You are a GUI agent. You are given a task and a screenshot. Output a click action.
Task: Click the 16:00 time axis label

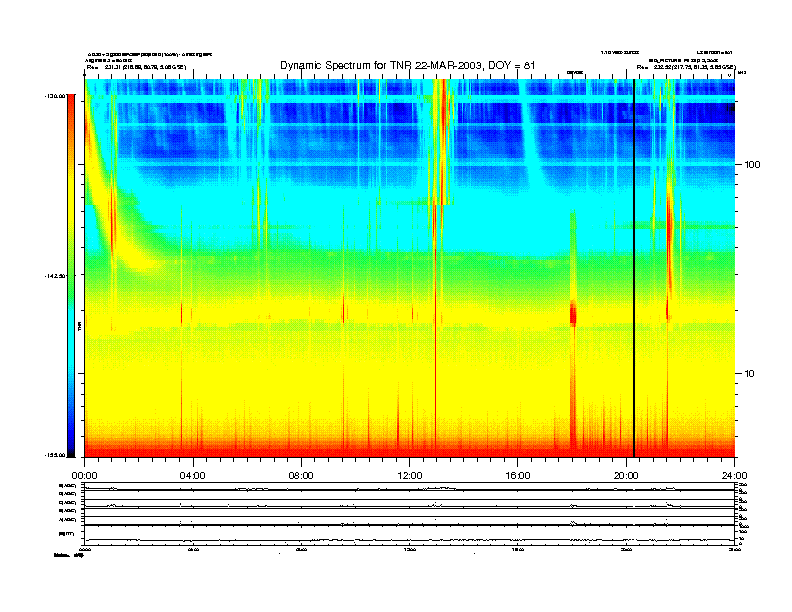[518, 476]
